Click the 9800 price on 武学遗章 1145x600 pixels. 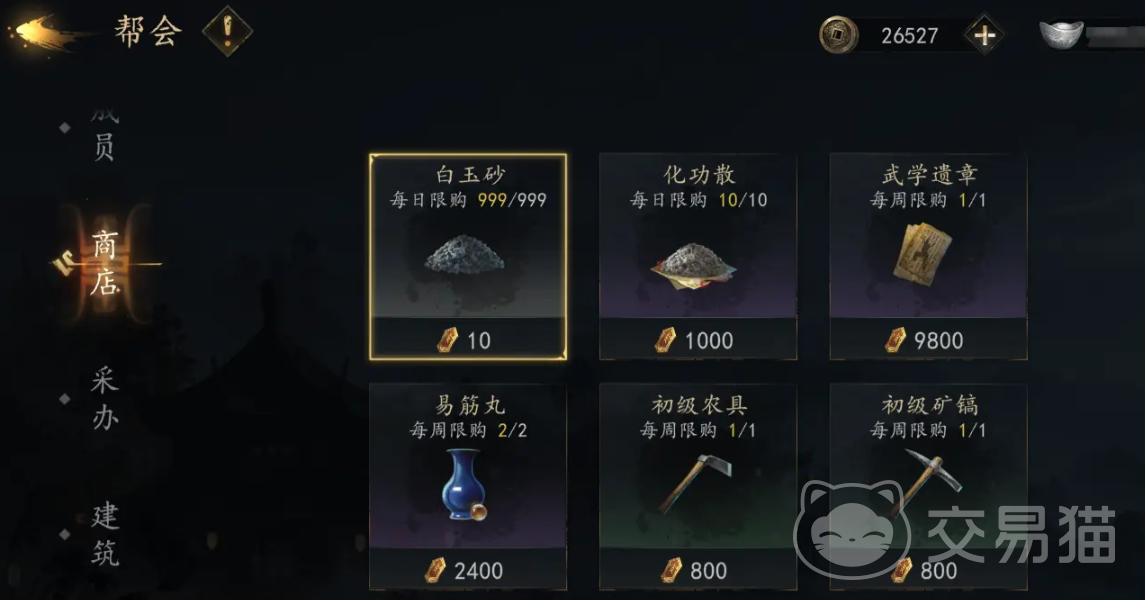pos(938,341)
